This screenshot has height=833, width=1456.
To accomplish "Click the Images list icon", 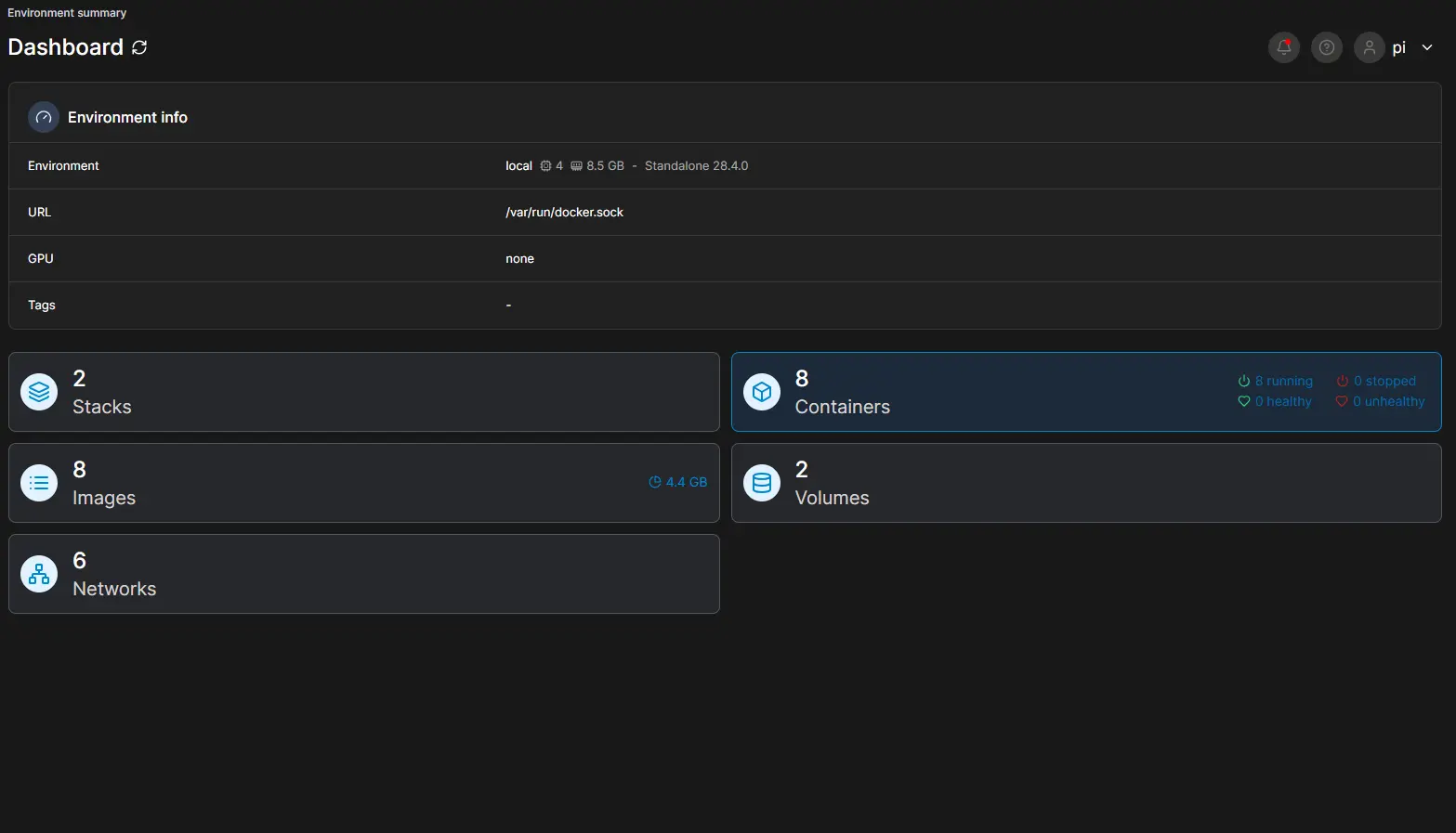I will (38, 482).
